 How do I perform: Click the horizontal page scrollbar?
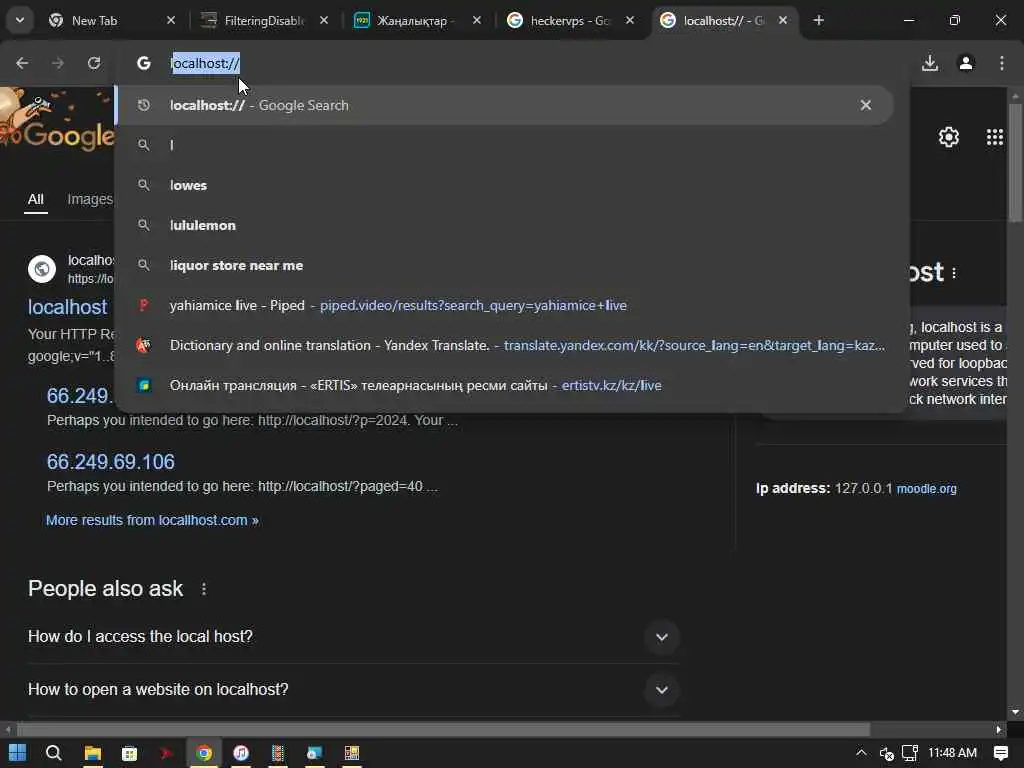coord(443,729)
